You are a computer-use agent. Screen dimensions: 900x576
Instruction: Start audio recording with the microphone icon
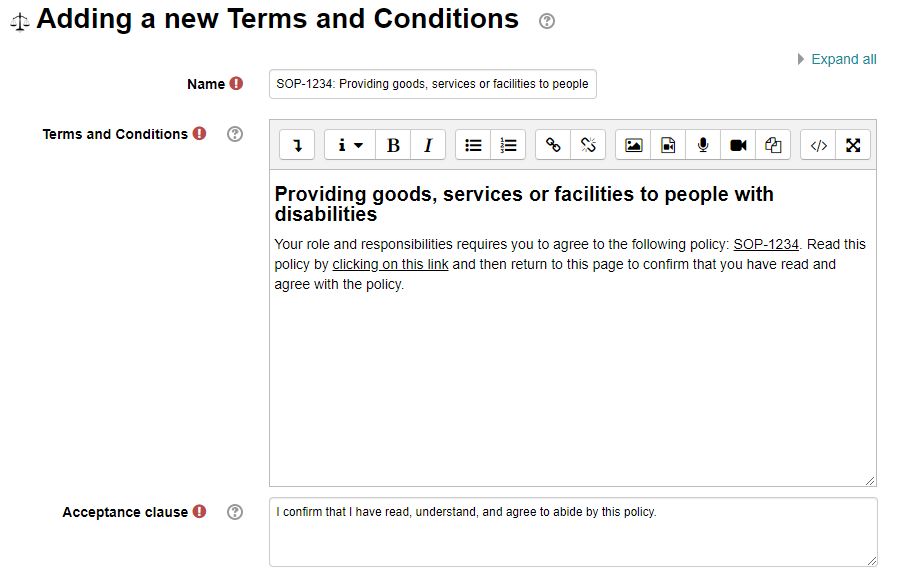[x=703, y=145]
